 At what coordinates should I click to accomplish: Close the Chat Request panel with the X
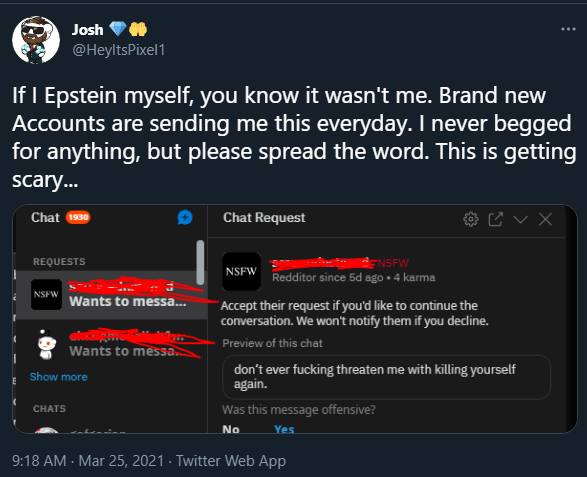pos(545,219)
